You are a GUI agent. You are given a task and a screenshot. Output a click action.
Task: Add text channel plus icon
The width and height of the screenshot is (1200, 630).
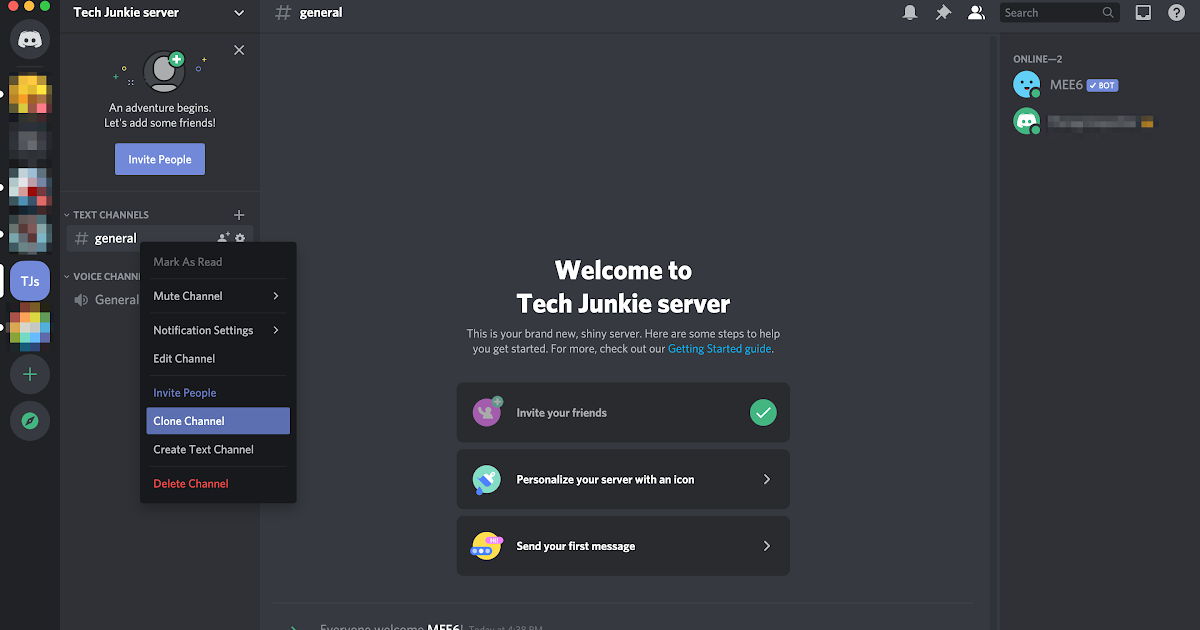(x=239, y=215)
